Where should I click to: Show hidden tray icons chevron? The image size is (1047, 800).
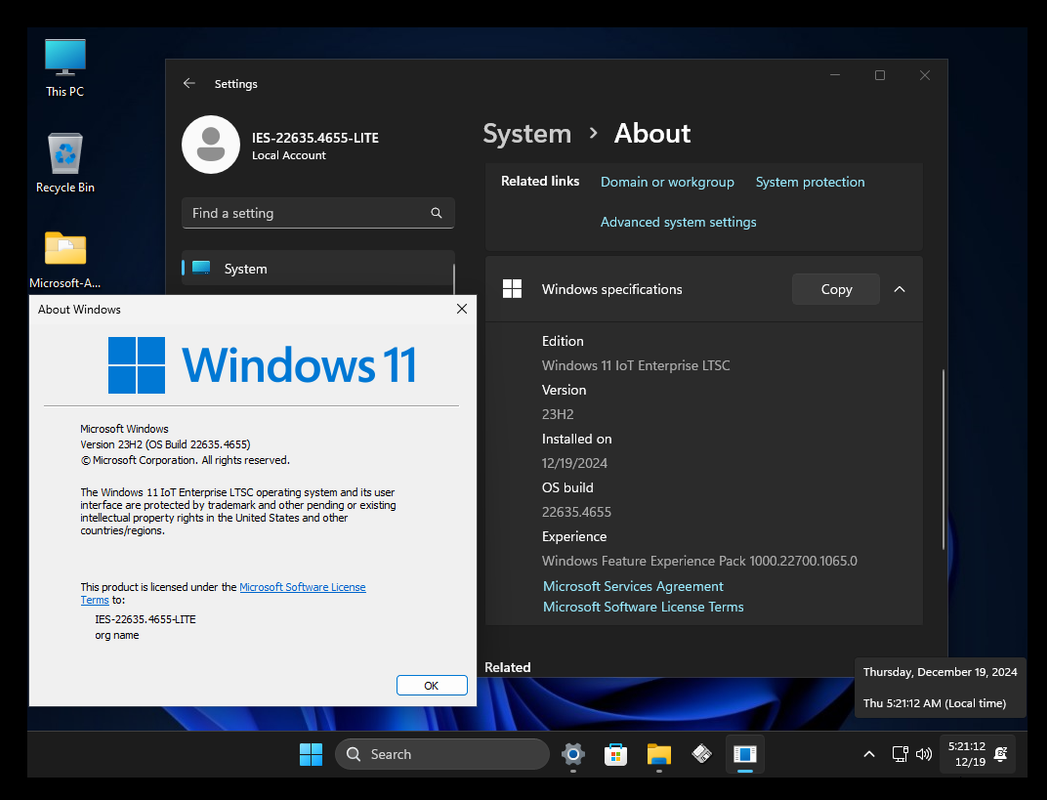click(869, 754)
